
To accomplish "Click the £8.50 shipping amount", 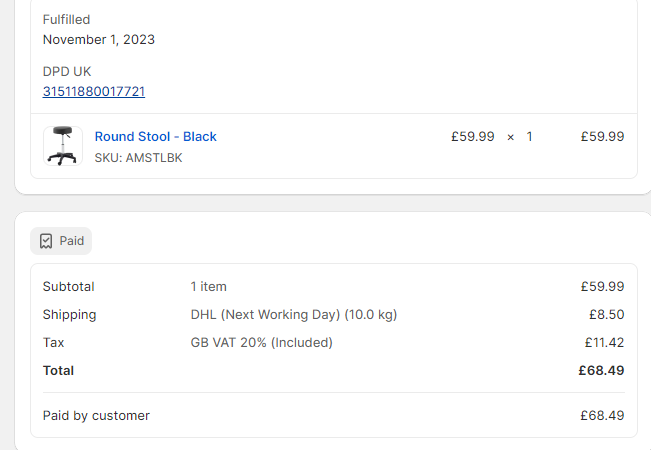I will 606,315.
